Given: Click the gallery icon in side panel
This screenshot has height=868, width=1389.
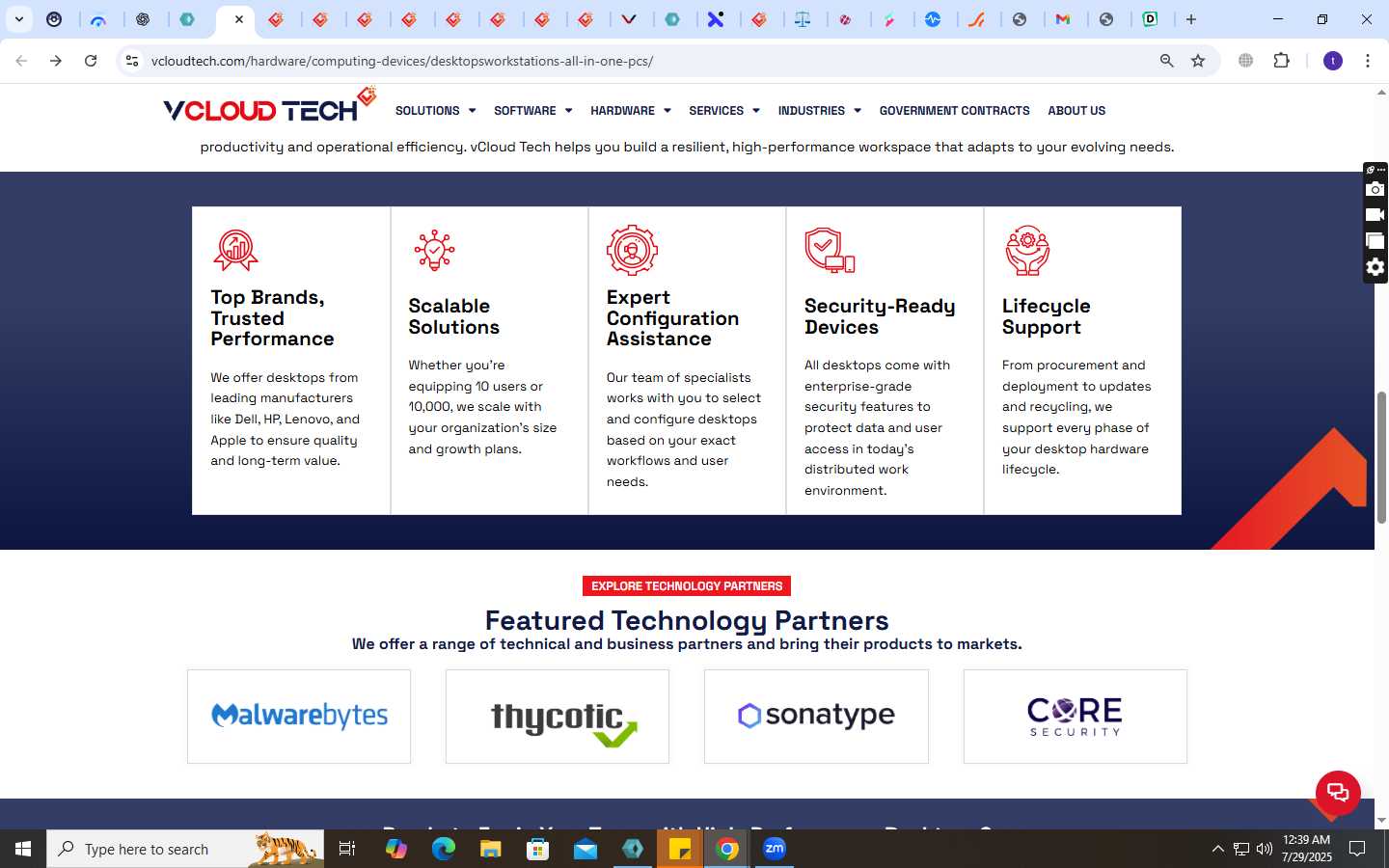Looking at the screenshot, I should click(x=1375, y=241).
